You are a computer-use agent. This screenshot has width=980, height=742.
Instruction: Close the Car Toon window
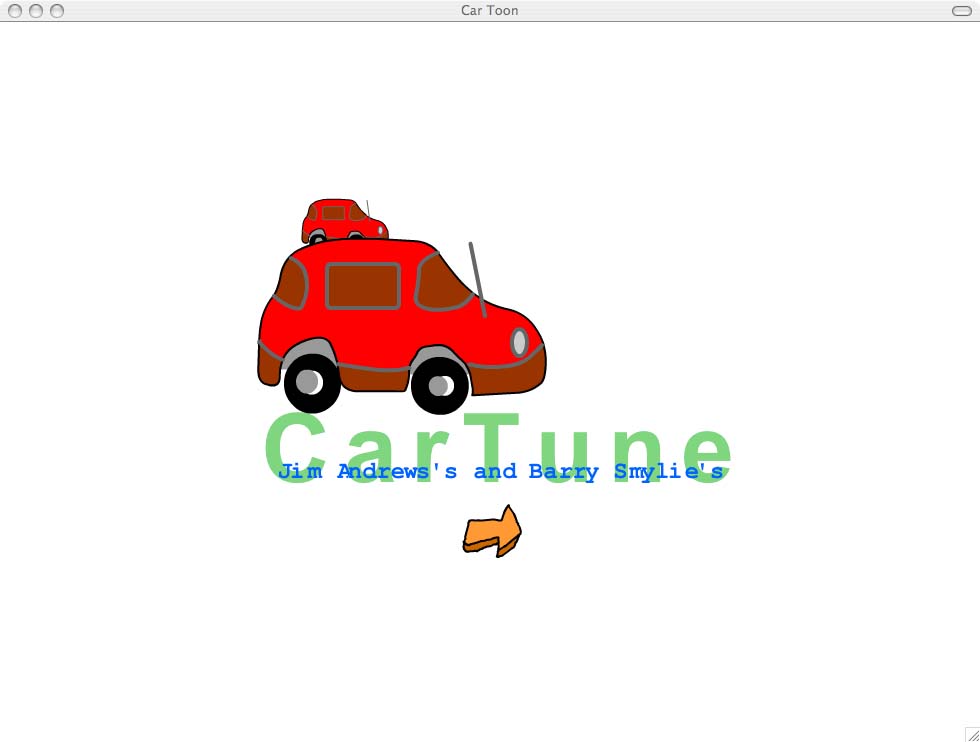click(15, 11)
